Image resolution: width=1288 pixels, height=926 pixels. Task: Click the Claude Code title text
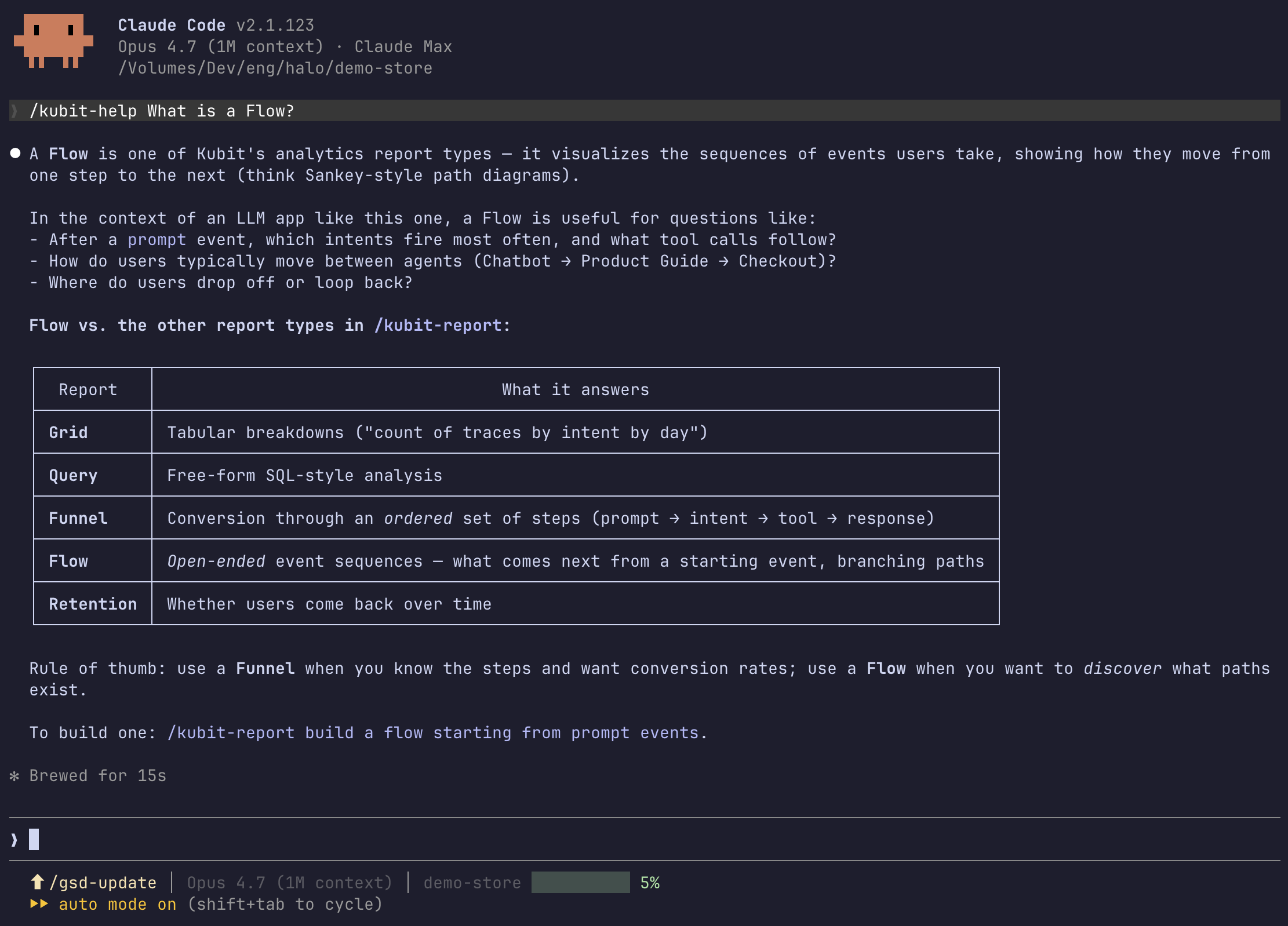(172, 25)
